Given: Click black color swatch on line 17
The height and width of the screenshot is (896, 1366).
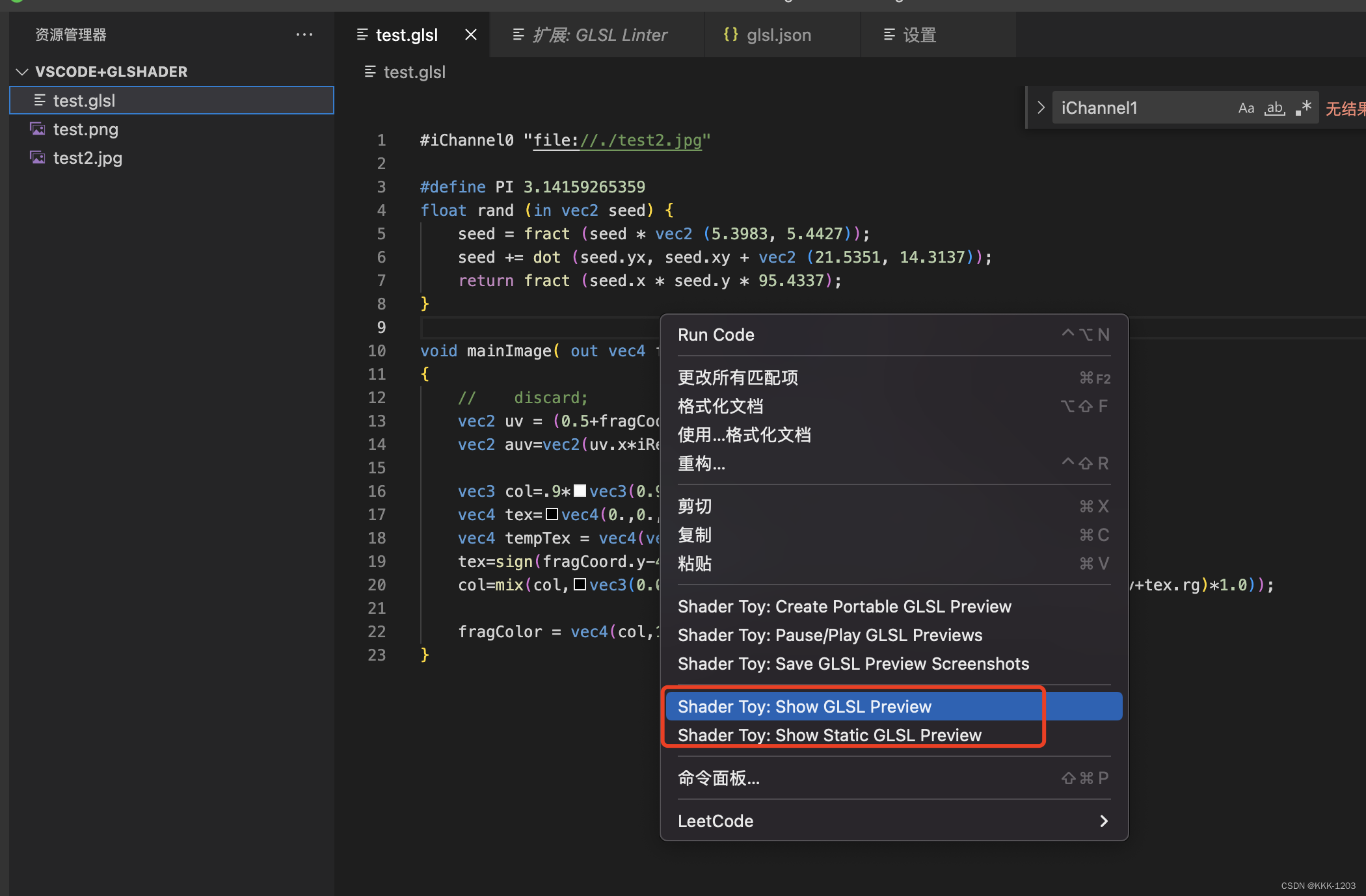Looking at the screenshot, I should [x=552, y=514].
